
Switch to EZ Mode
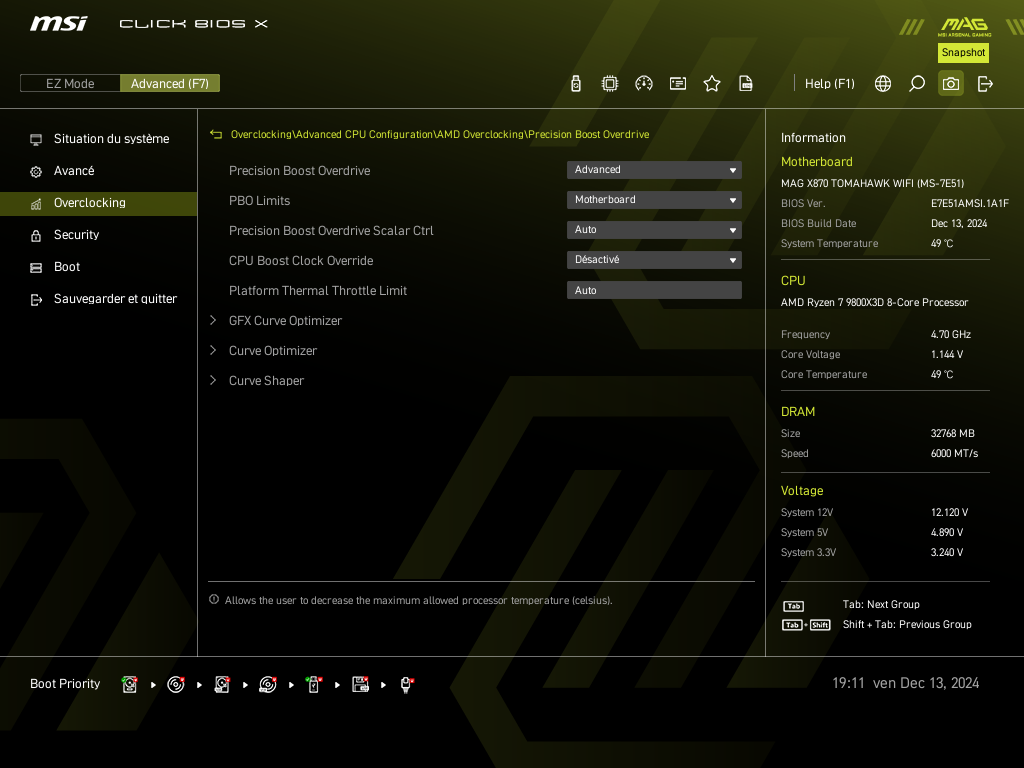coord(70,84)
